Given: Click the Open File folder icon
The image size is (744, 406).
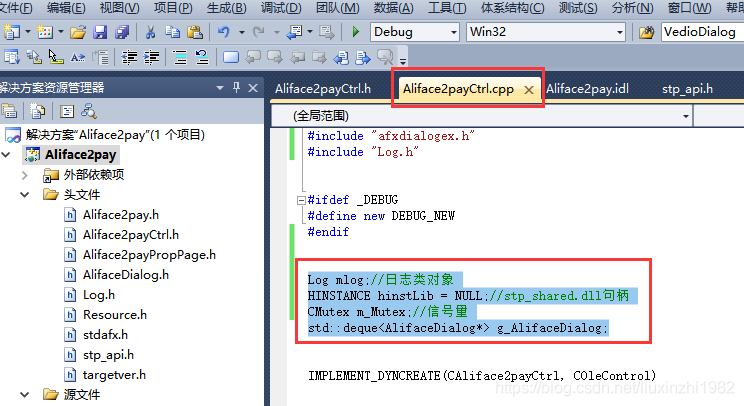Looking at the screenshot, I should click(x=78, y=32).
